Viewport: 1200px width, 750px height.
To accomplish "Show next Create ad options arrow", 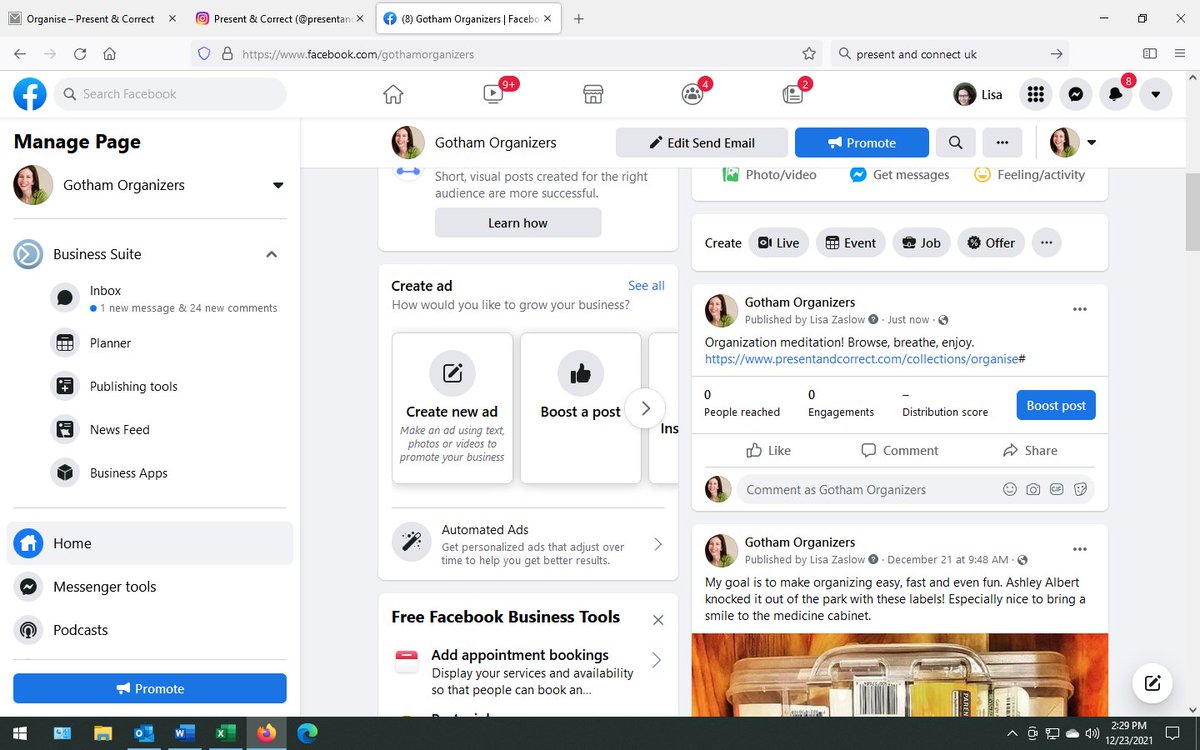I will click(646, 408).
